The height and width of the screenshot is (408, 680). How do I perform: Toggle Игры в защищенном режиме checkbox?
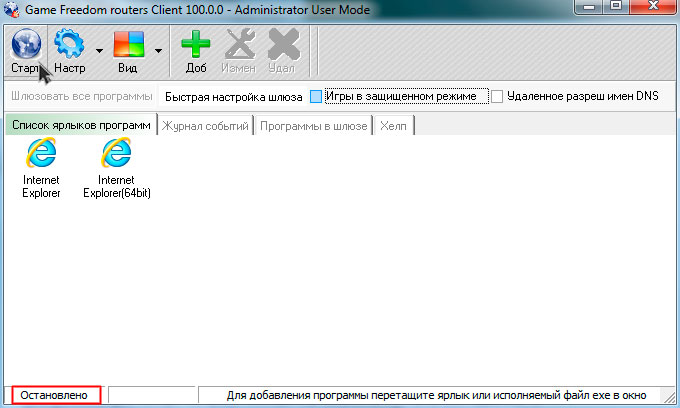tap(316, 96)
